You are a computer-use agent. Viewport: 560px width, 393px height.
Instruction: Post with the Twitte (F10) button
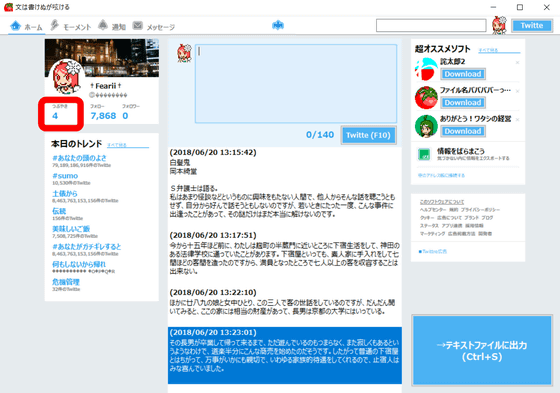point(368,135)
